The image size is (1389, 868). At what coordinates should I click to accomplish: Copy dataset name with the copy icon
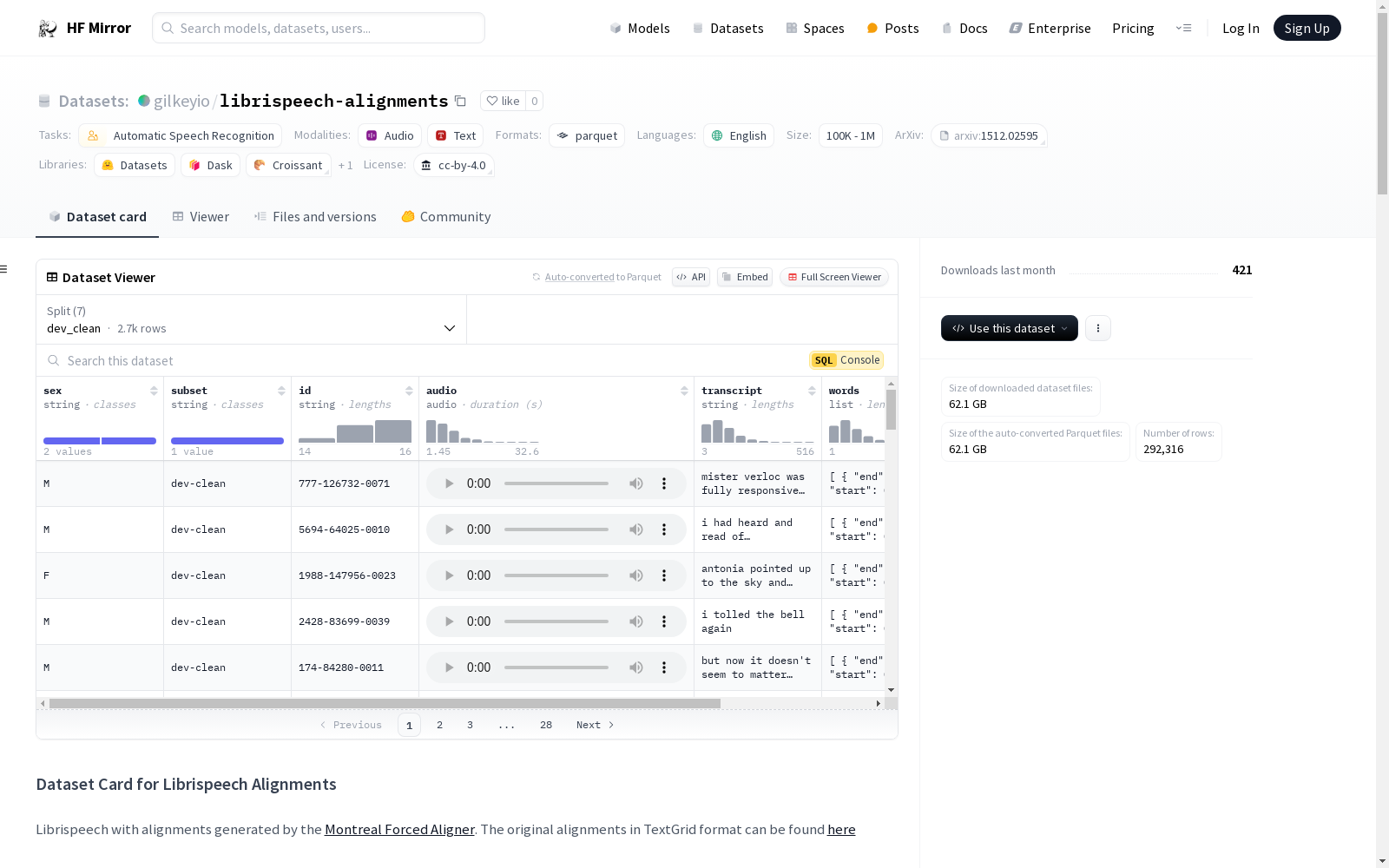pyautogui.click(x=460, y=102)
